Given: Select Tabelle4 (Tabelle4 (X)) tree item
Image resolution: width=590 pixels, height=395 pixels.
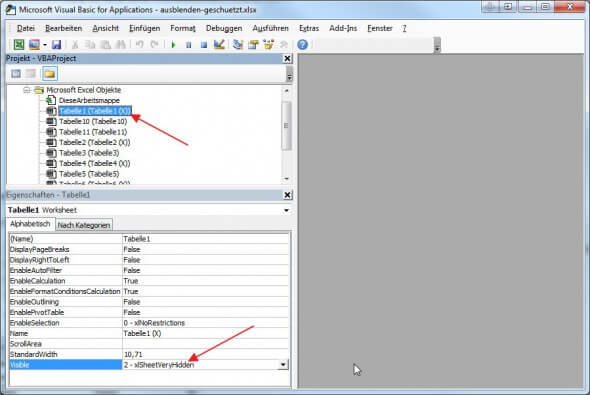Looking at the screenshot, I should point(94,164).
